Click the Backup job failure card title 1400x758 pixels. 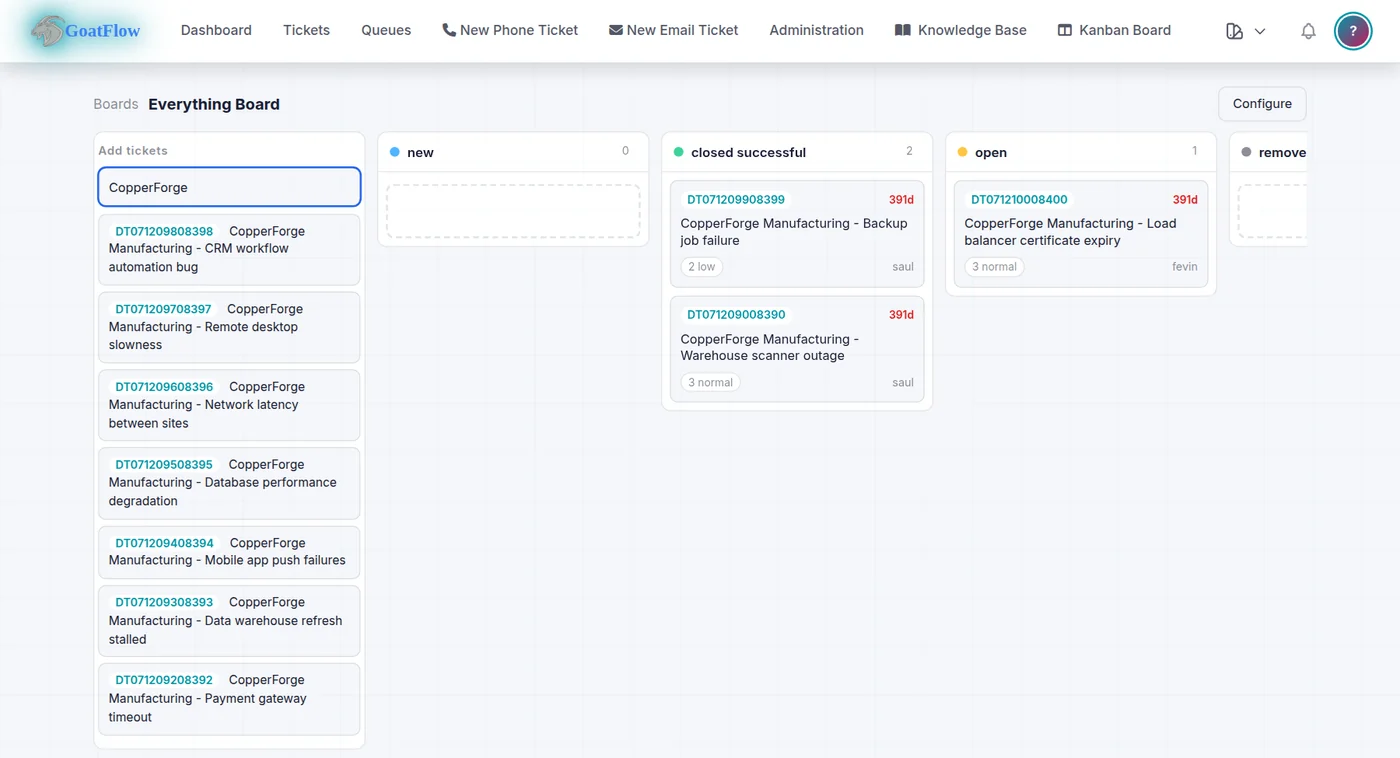794,232
